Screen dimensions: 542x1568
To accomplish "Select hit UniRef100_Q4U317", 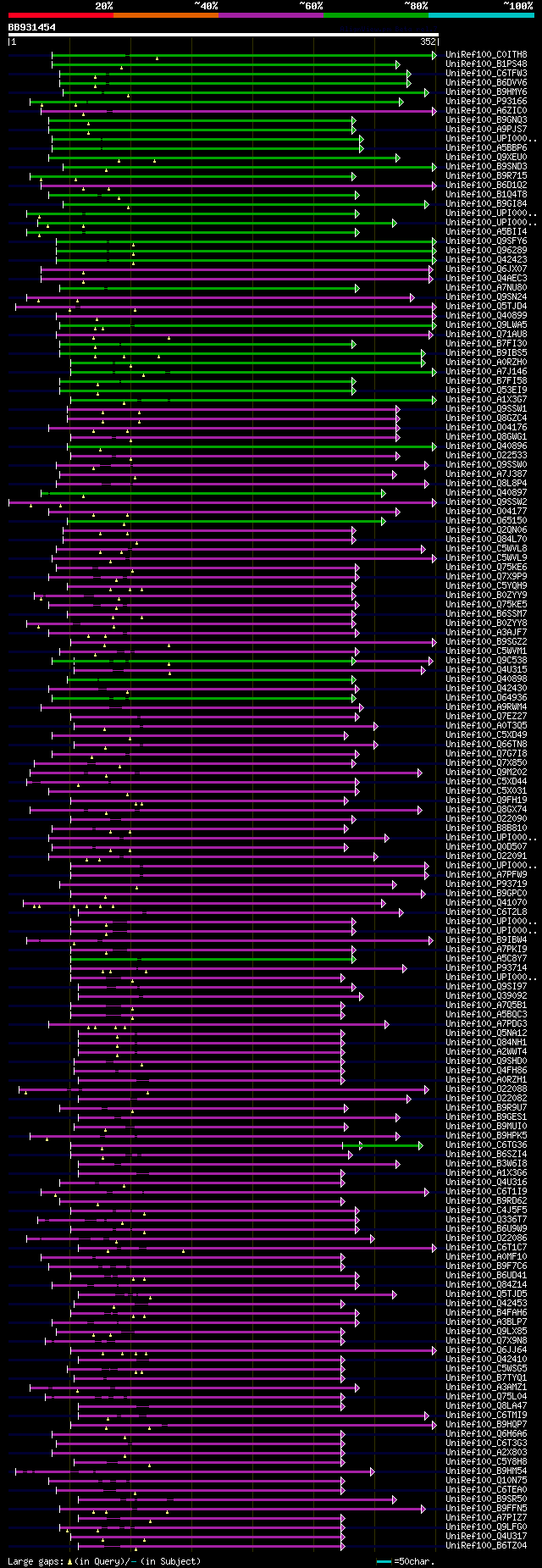I will tap(486, 1536).
